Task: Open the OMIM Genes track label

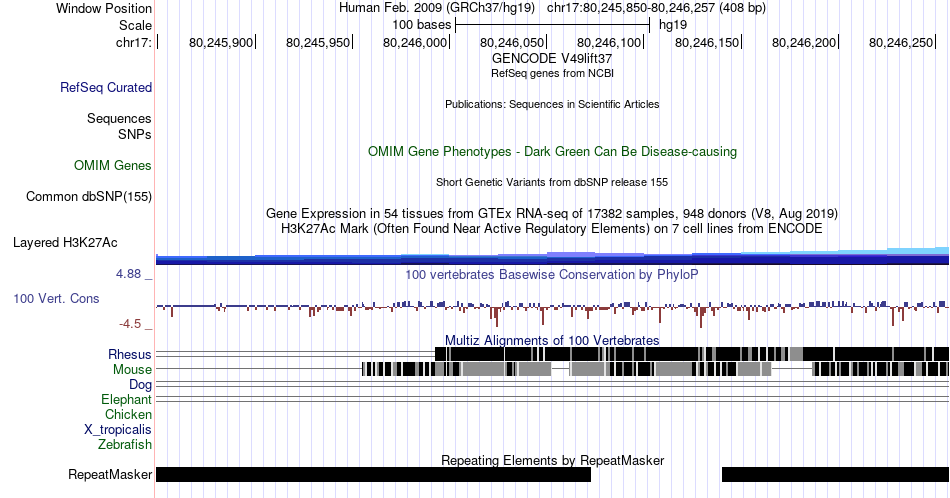Action: (112, 165)
